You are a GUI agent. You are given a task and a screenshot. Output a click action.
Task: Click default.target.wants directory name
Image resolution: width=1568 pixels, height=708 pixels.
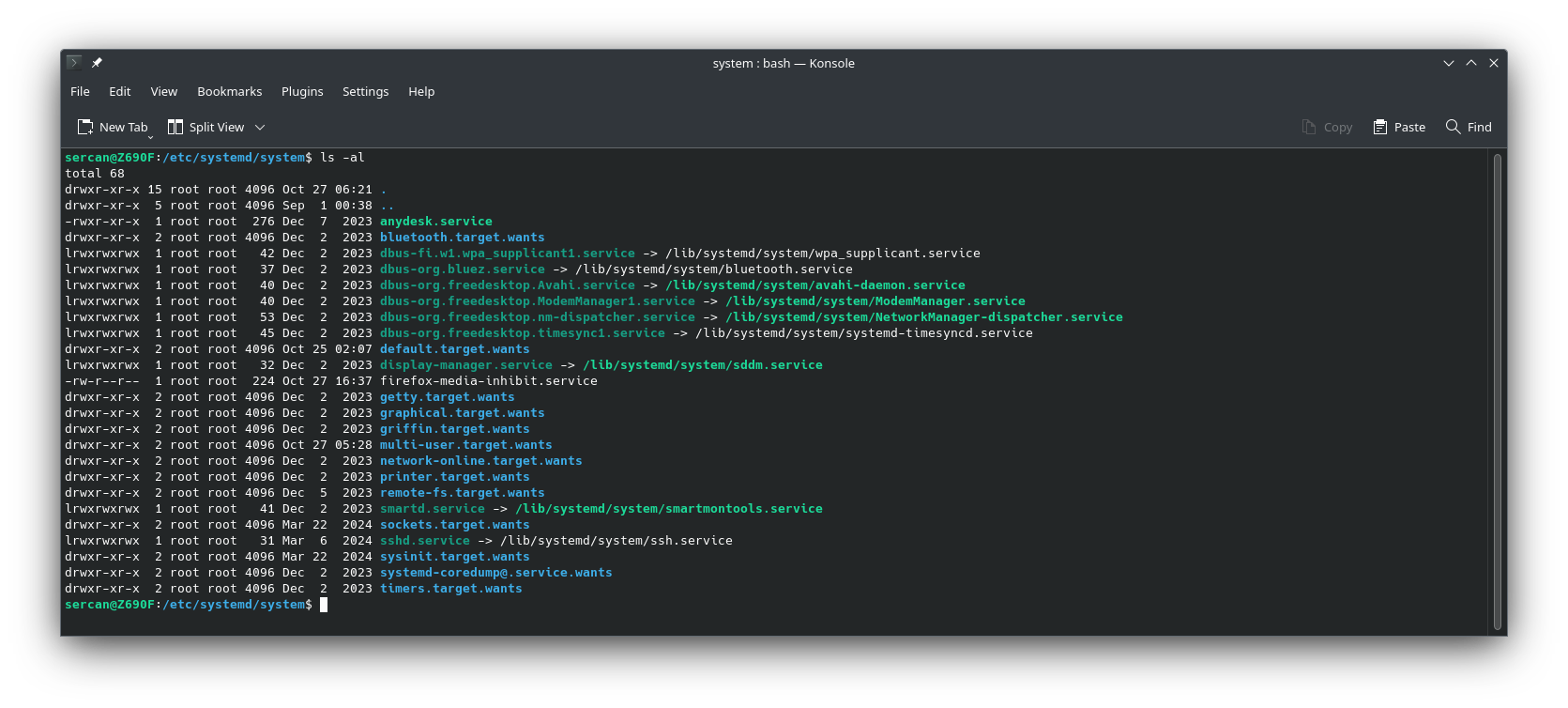[455, 349]
